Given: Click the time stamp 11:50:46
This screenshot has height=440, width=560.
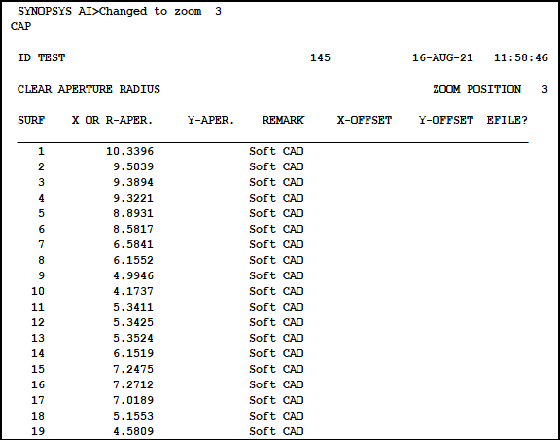Looking at the screenshot, I should [x=521, y=58].
